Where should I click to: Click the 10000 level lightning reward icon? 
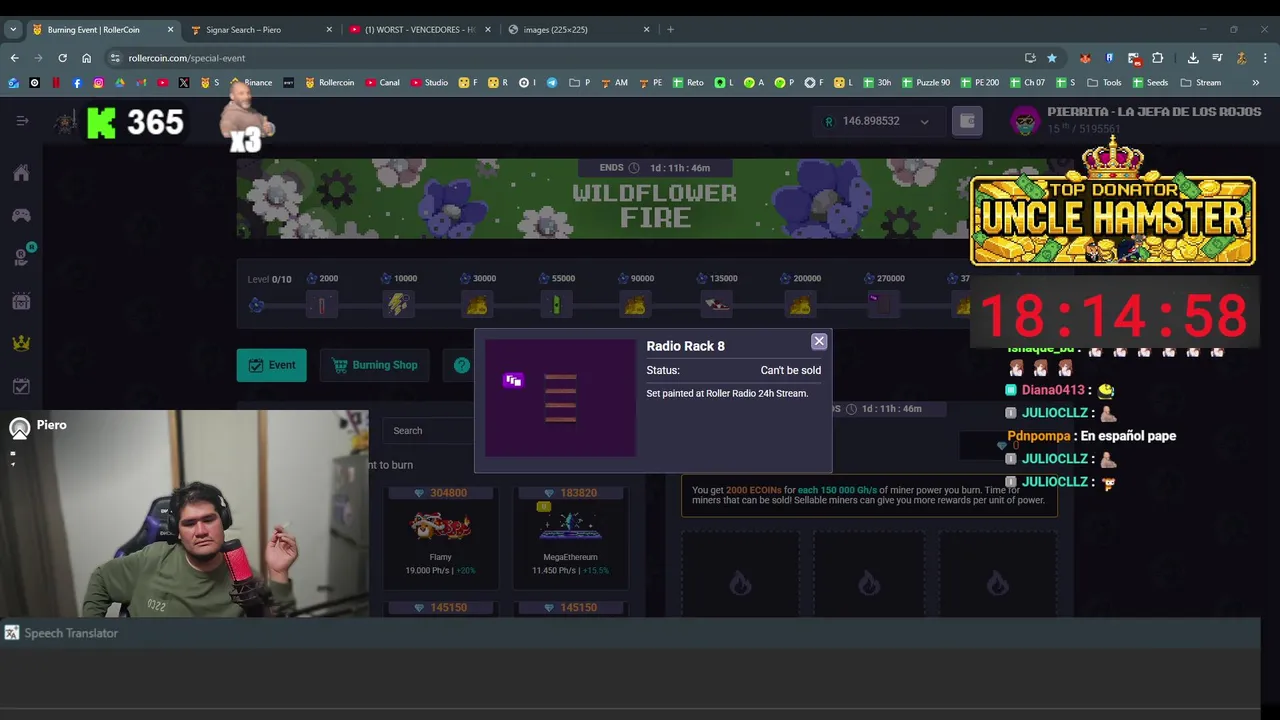tap(398, 304)
